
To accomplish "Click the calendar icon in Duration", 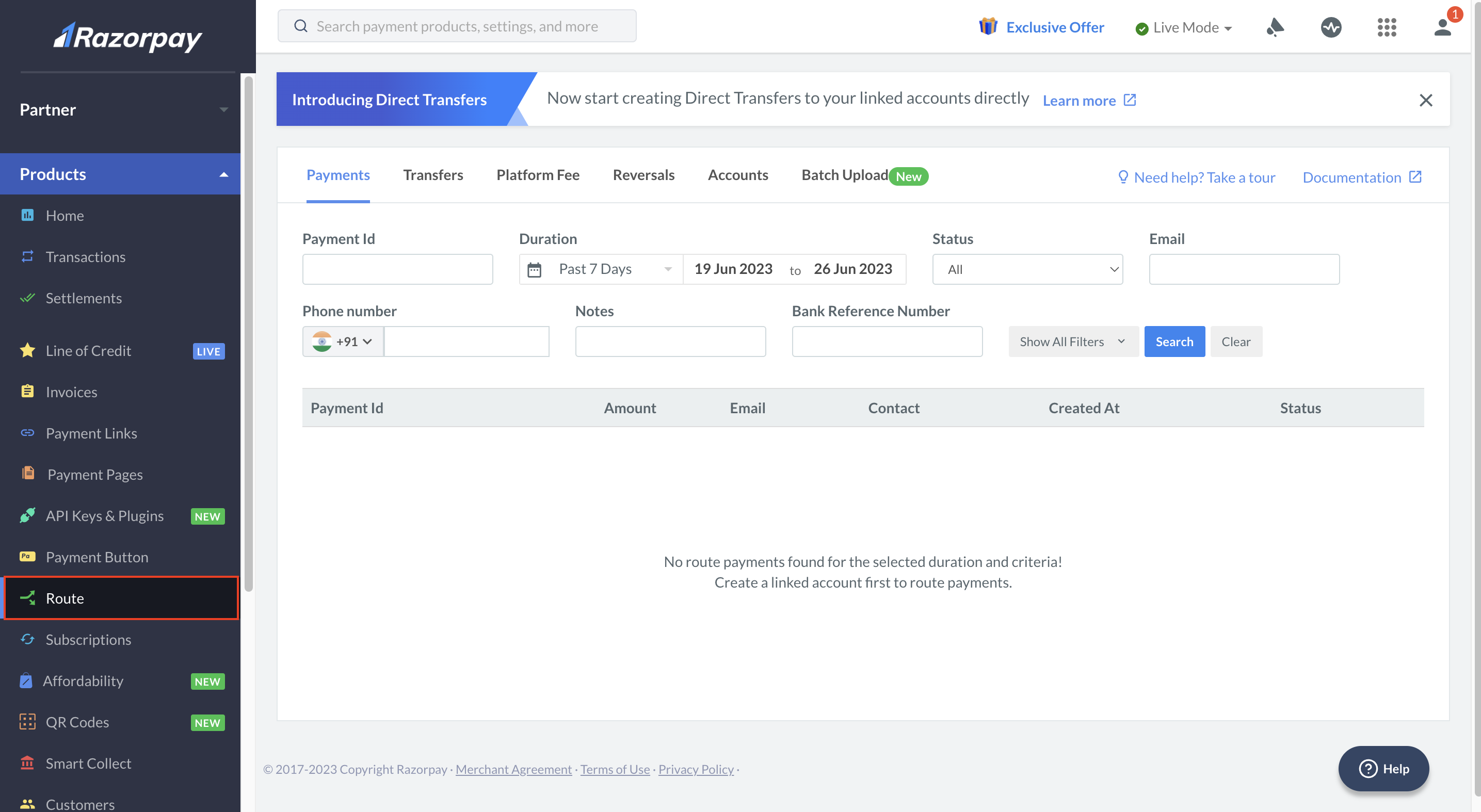I will coord(534,269).
